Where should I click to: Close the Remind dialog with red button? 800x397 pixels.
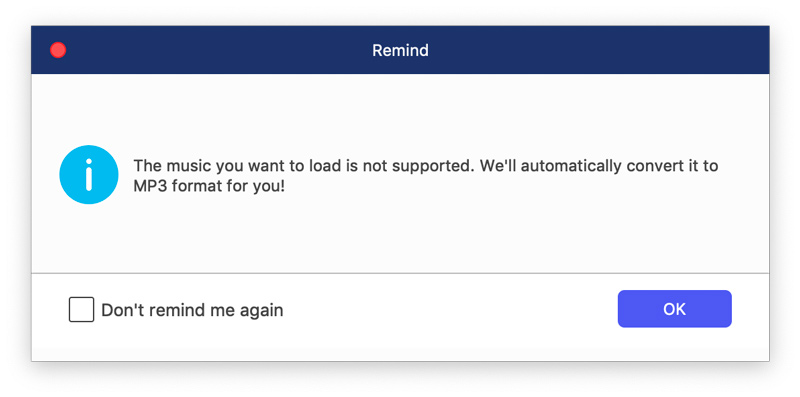click(x=58, y=50)
